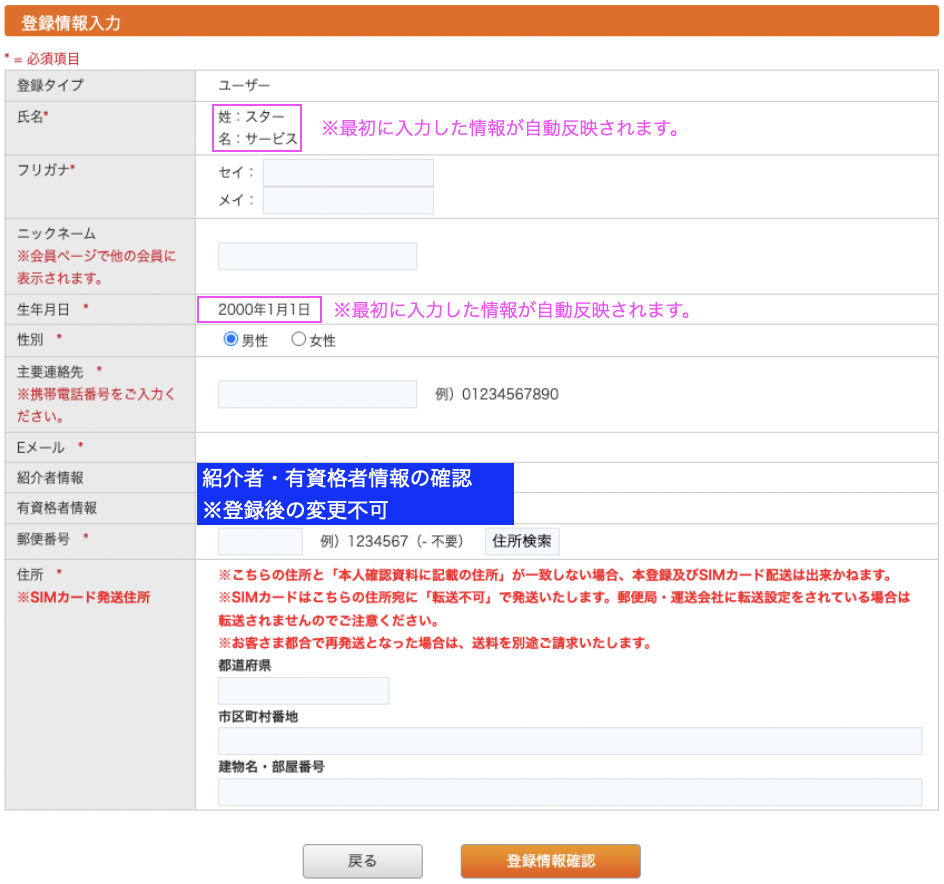Viewport: 944px width, 884px height.
Task: Focus the ニックネーム input field
Action: tap(317, 257)
